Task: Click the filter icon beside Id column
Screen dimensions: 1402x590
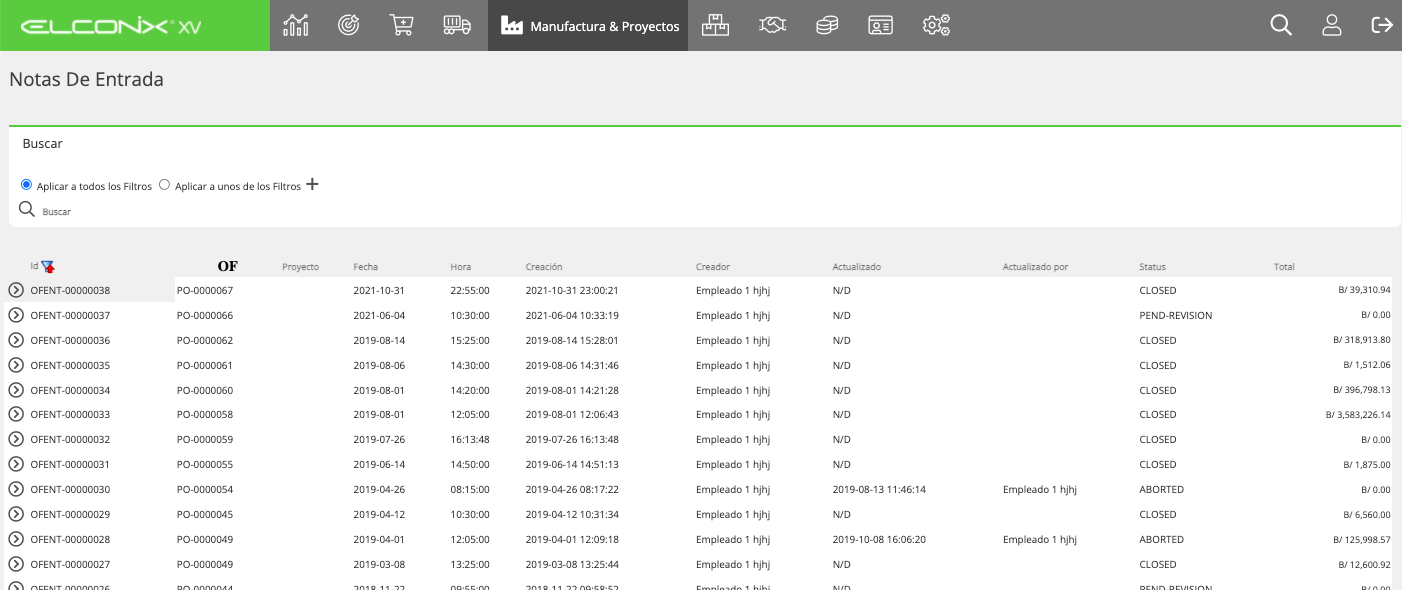Action: pyautogui.click(x=48, y=267)
